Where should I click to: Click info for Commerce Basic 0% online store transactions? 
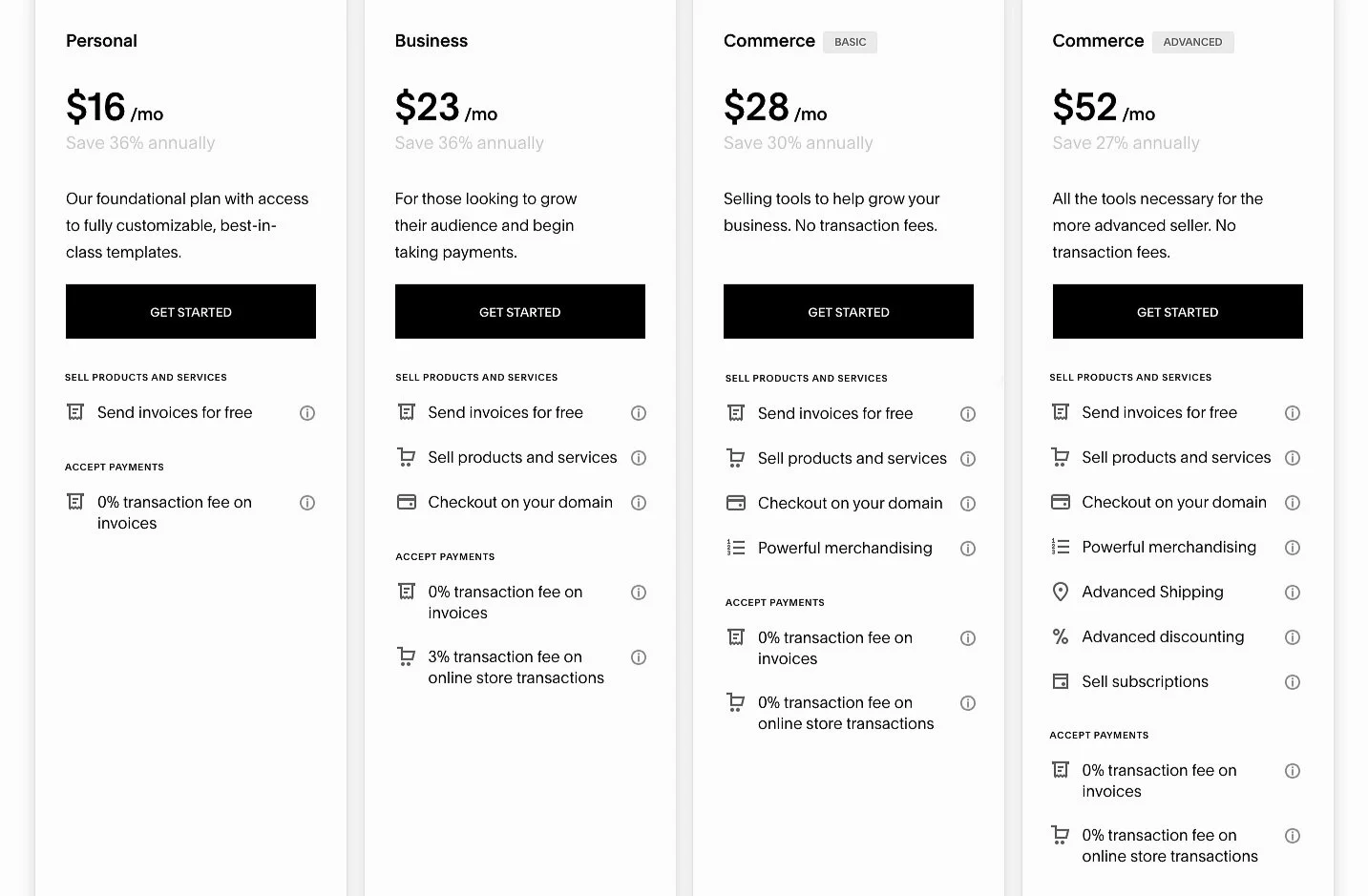click(968, 703)
